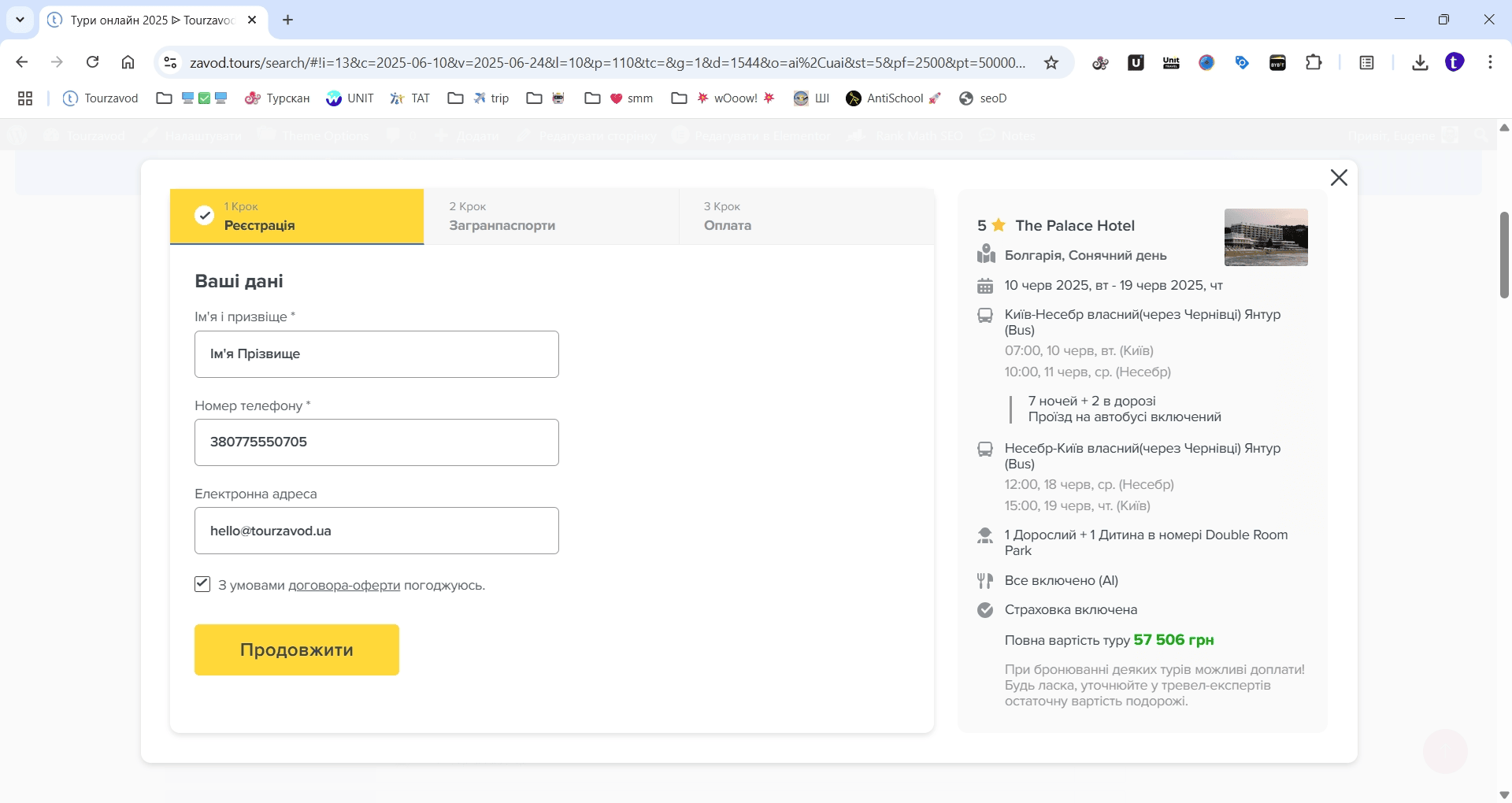1512x803 pixels.
Task: Focus the Номер телефону input field
Action: 376,442
